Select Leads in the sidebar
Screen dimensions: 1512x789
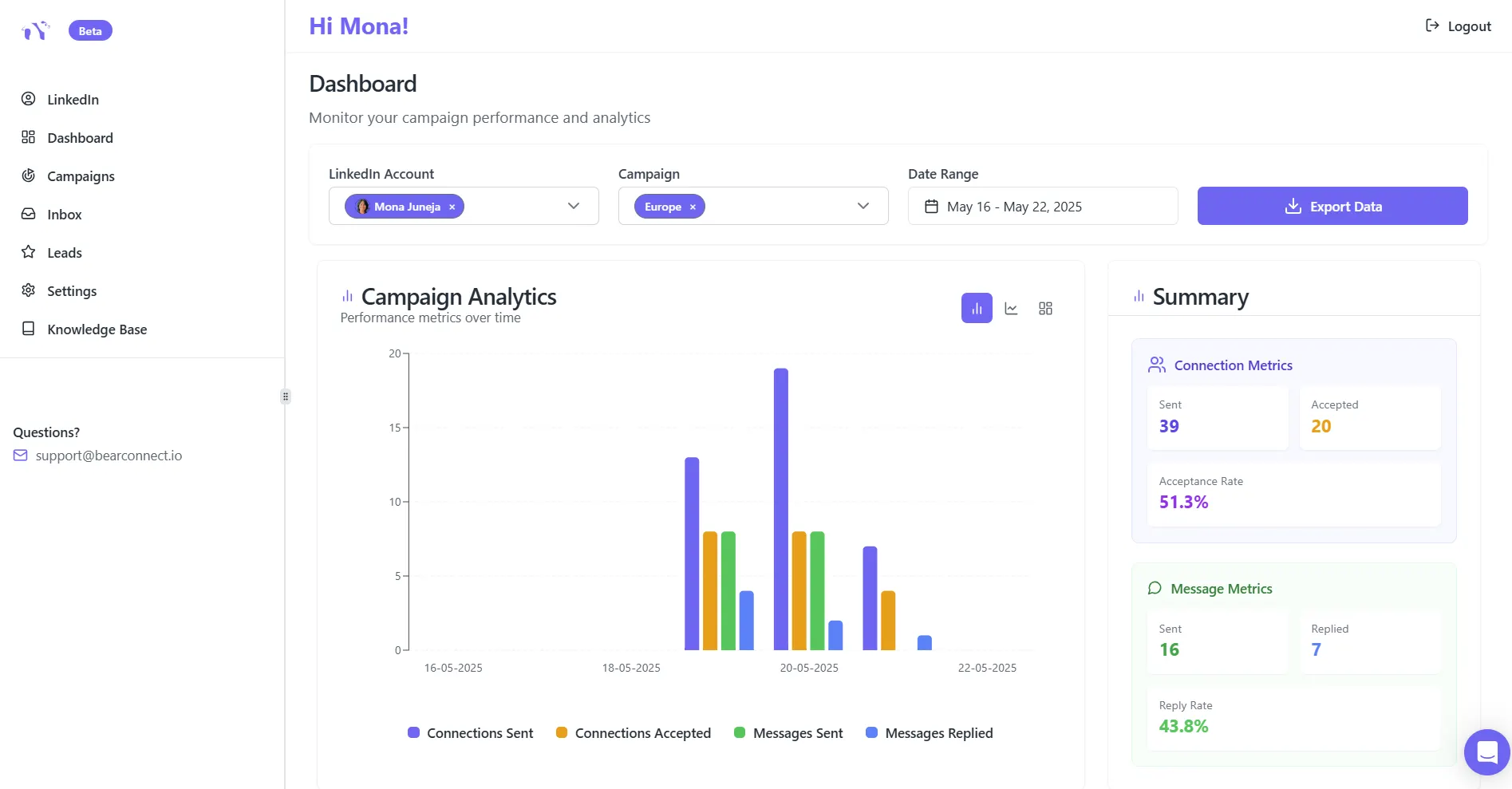point(64,252)
